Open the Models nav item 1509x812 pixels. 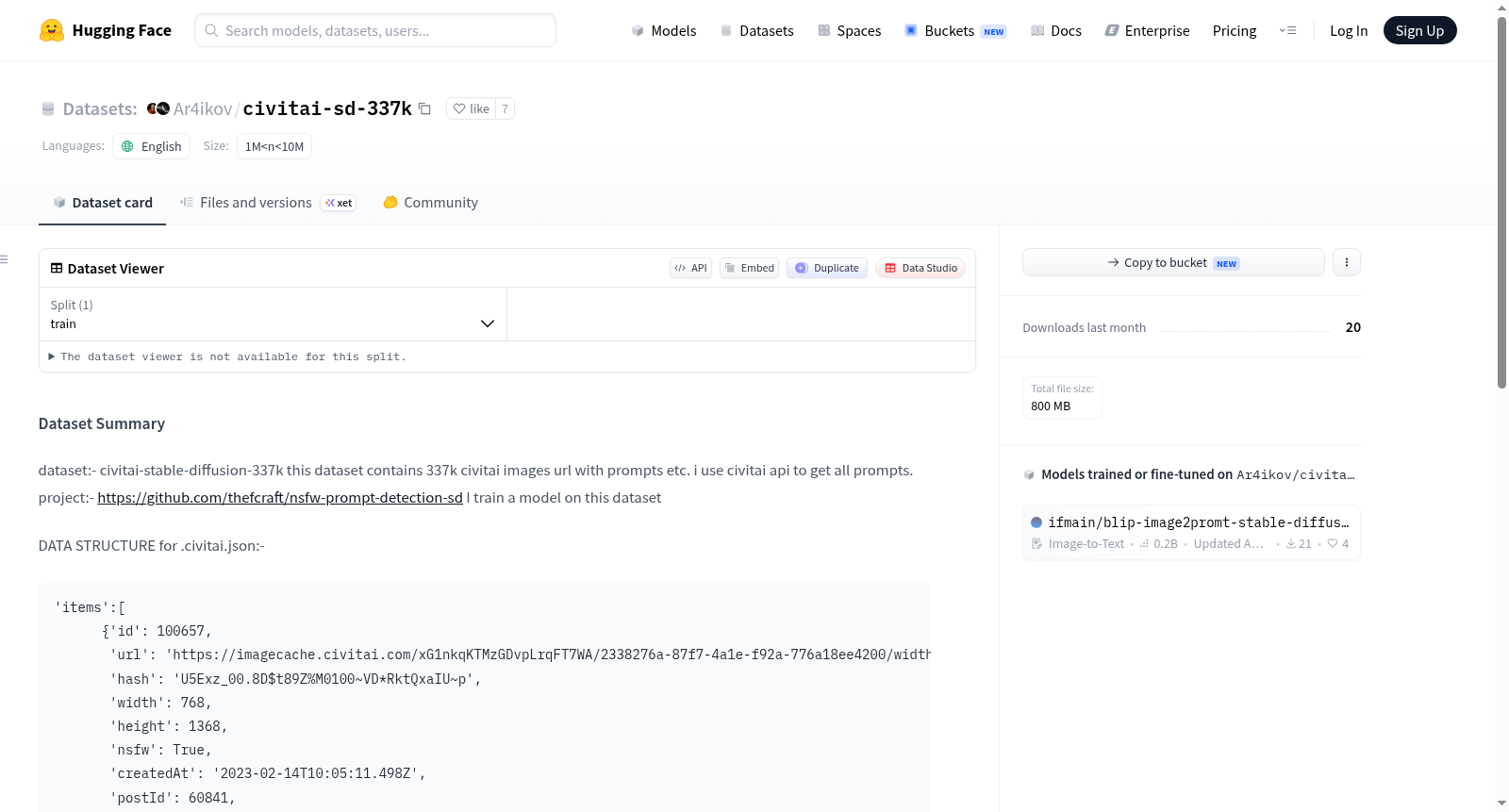point(664,30)
